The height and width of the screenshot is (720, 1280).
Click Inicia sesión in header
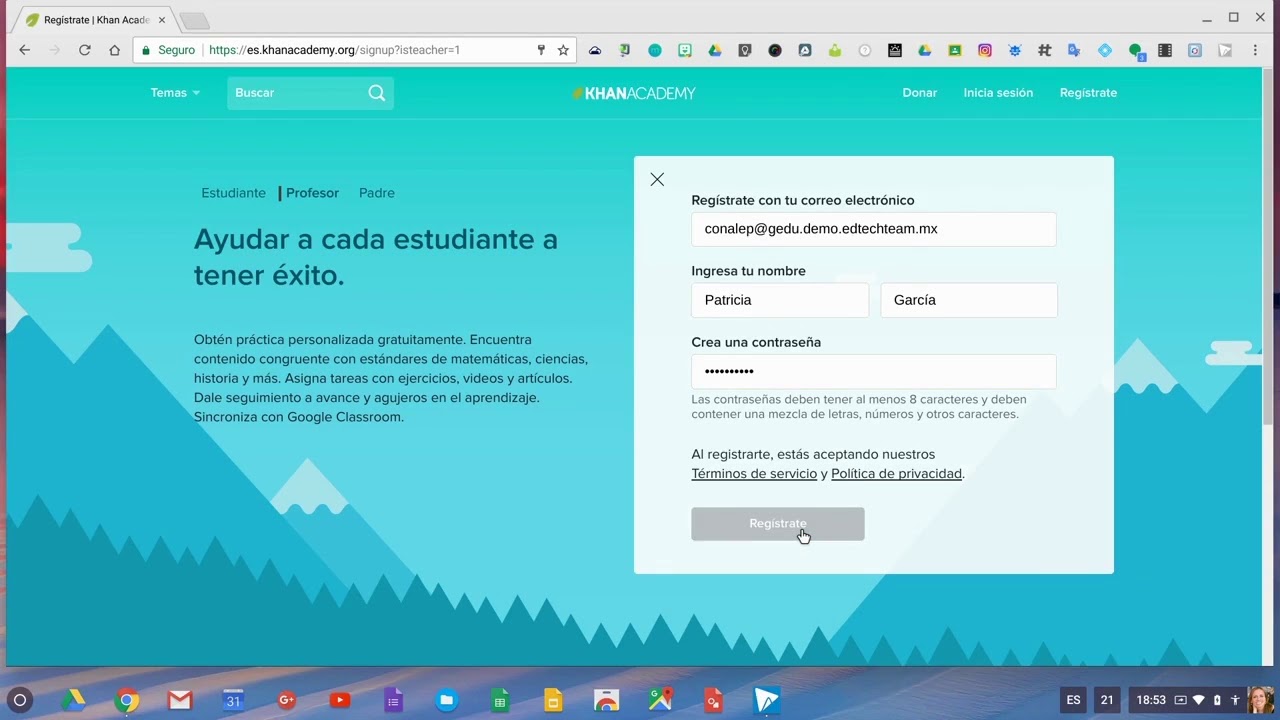(998, 93)
